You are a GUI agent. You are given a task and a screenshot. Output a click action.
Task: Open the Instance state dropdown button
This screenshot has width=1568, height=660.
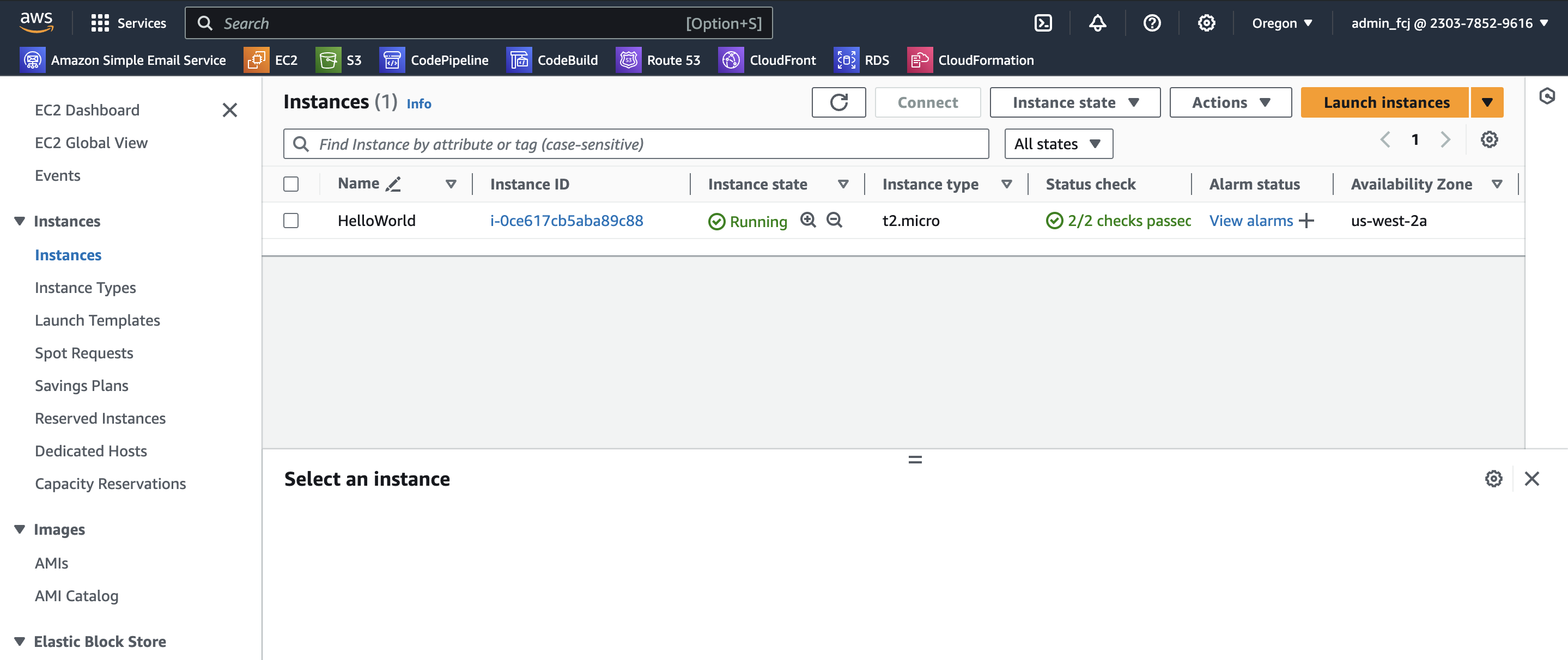pyautogui.click(x=1074, y=102)
